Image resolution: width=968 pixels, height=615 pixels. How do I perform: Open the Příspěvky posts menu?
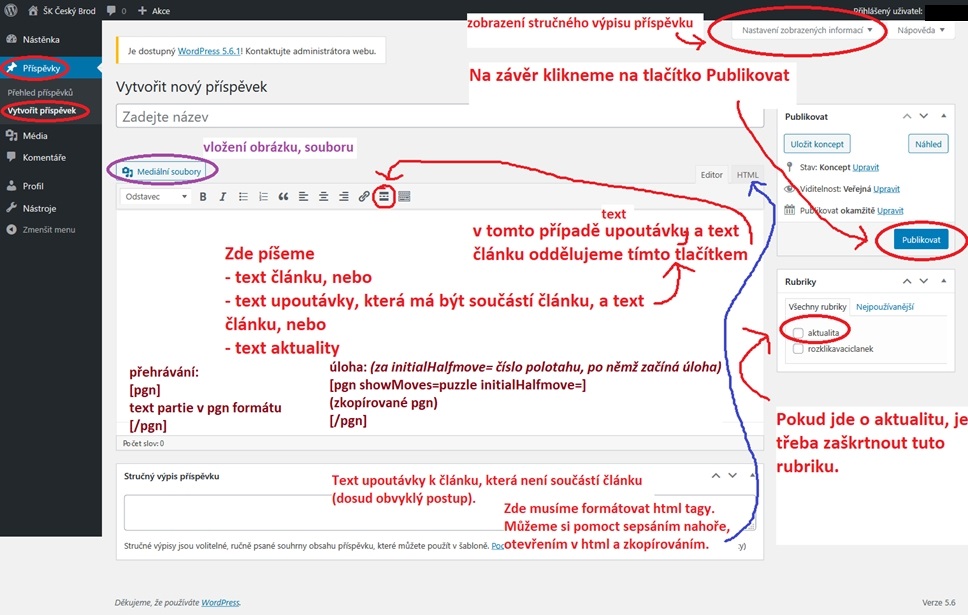51,68
